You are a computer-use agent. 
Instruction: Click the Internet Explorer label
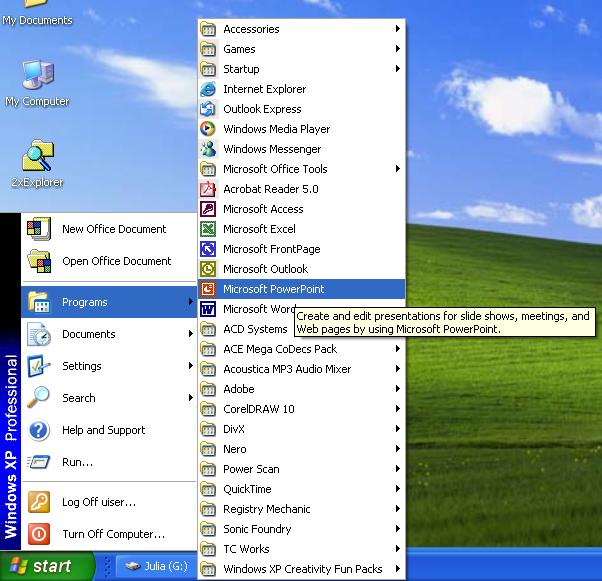[265, 89]
